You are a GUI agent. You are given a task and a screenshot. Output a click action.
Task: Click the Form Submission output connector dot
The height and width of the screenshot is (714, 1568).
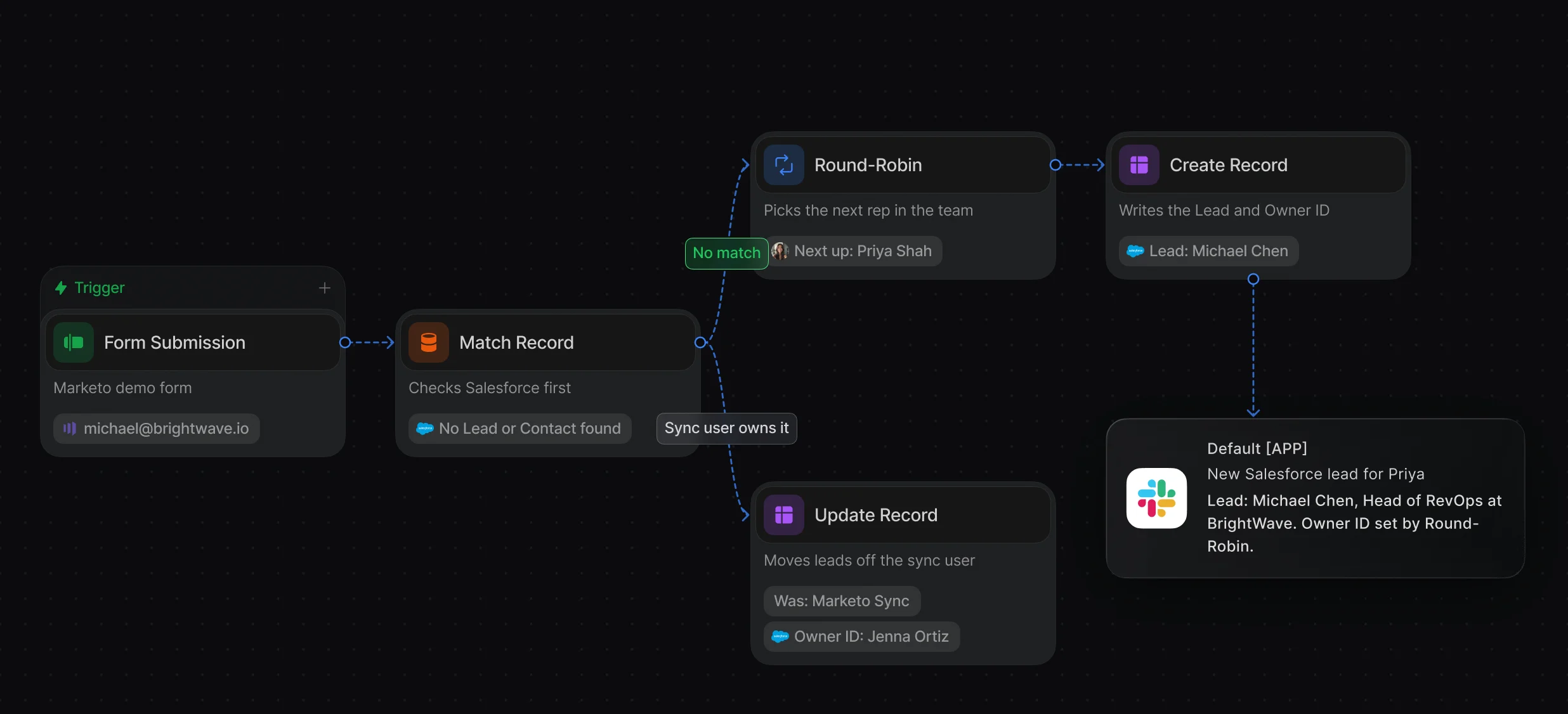point(345,342)
